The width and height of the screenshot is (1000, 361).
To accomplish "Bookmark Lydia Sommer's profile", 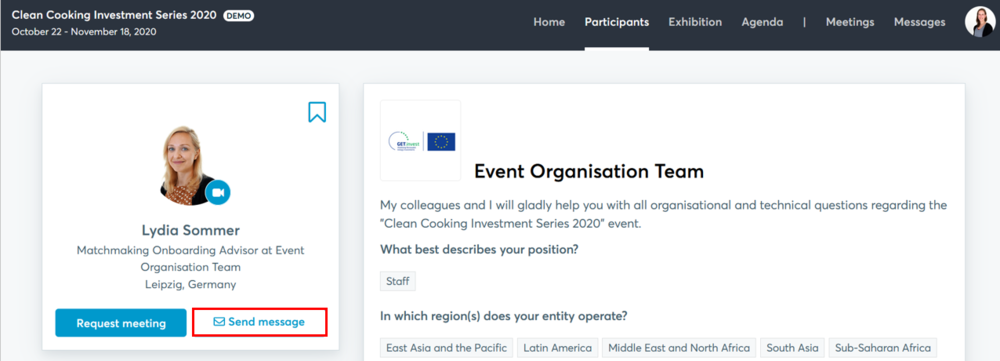I will (317, 112).
